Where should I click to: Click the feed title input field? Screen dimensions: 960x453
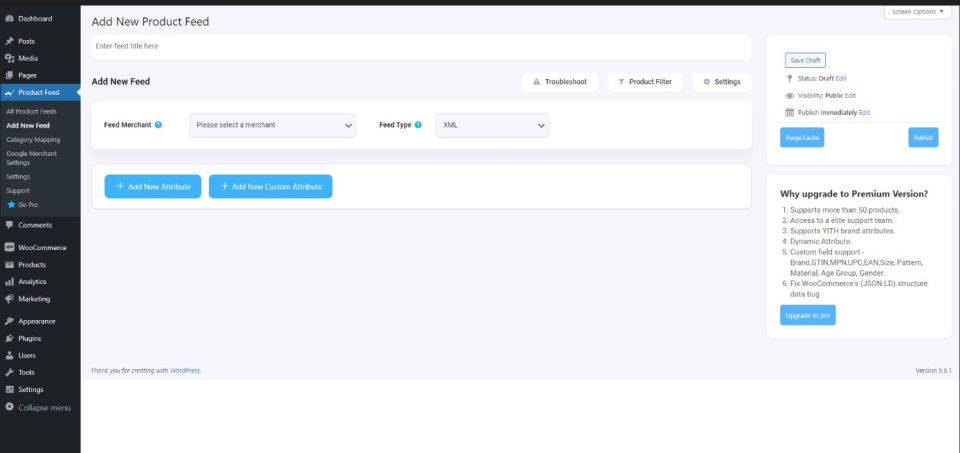pyautogui.click(x=420, y=46)
